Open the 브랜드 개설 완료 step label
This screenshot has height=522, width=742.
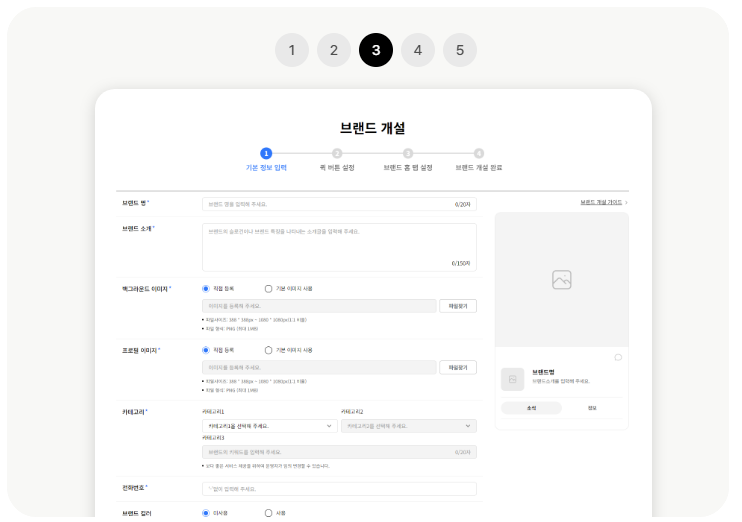[479, 168]
